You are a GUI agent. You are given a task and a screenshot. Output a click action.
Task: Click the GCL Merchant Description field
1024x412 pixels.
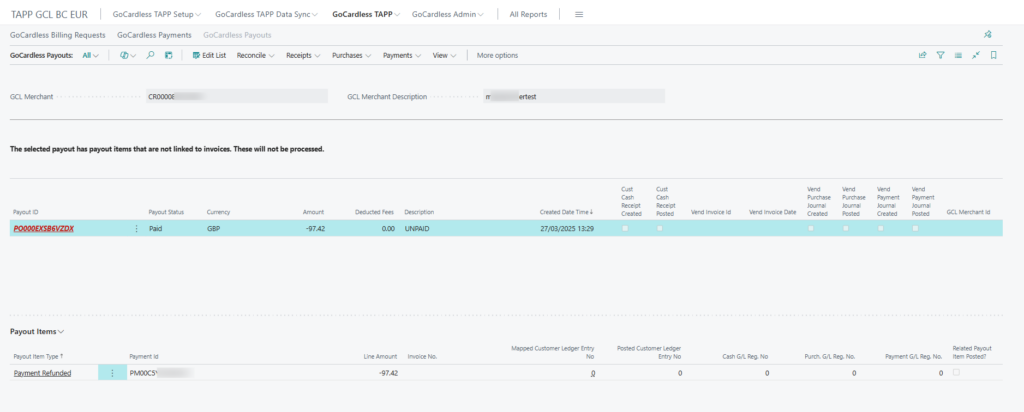pos(573,96)
